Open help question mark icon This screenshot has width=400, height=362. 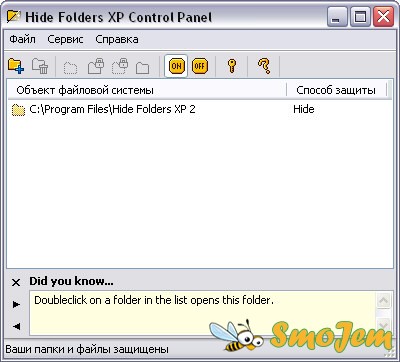coord(264,66)
